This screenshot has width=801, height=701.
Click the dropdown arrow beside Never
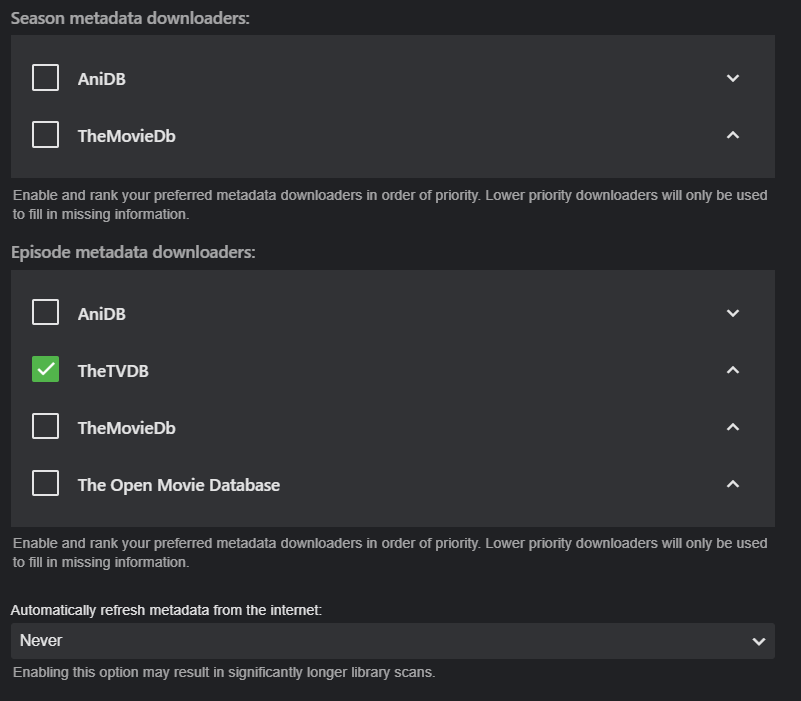click(x=758, y=642)
